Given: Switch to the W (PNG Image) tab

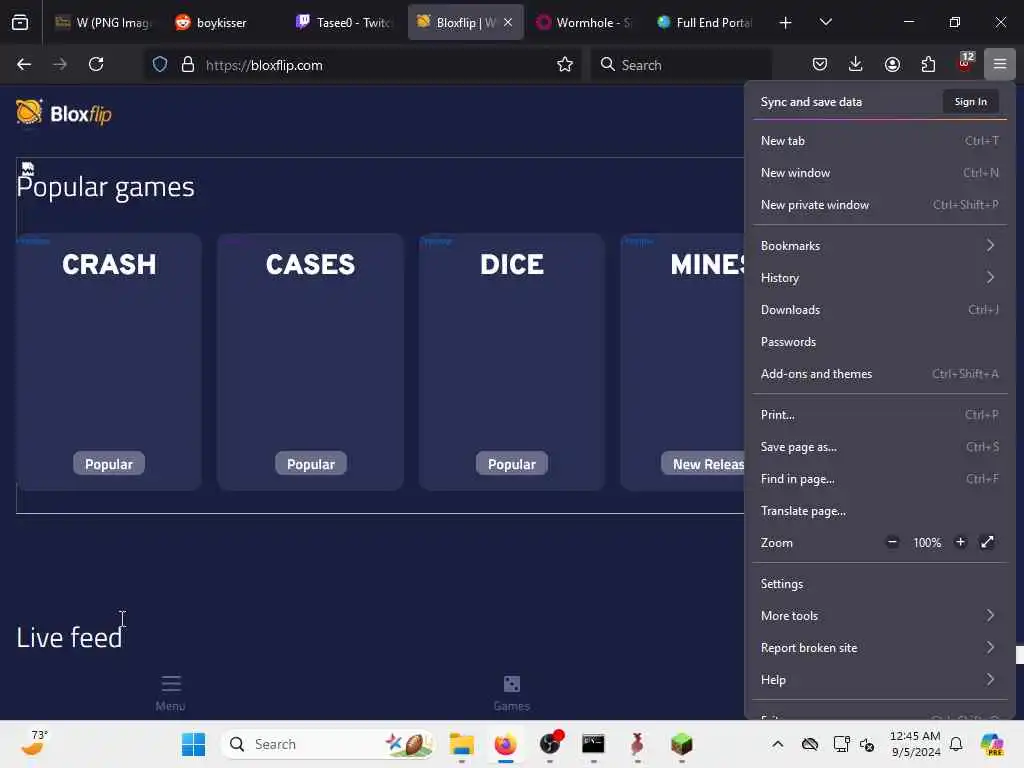Looking at the screenshot, I should click(x=103, y=23).
